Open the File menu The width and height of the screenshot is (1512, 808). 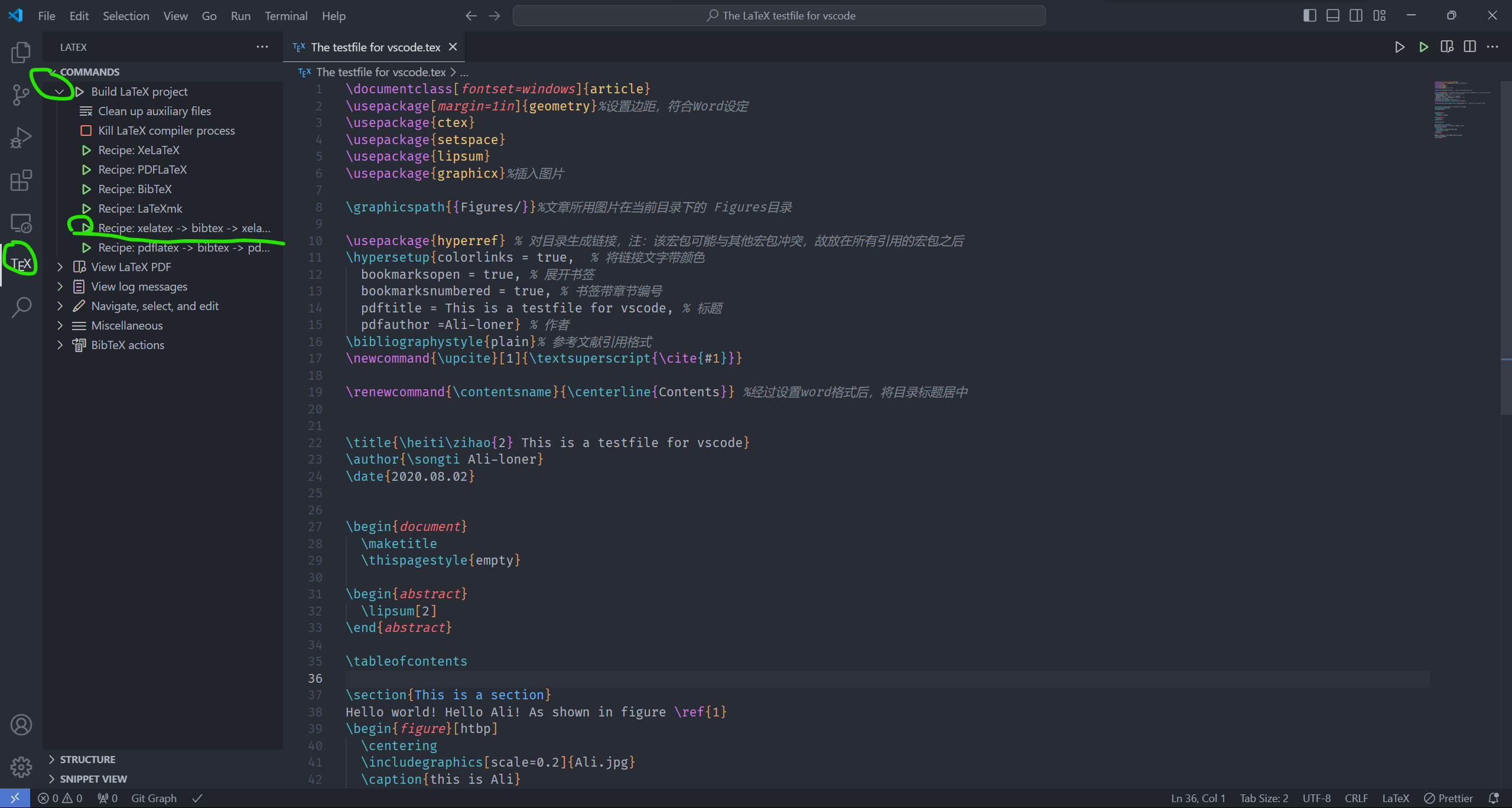46,15
